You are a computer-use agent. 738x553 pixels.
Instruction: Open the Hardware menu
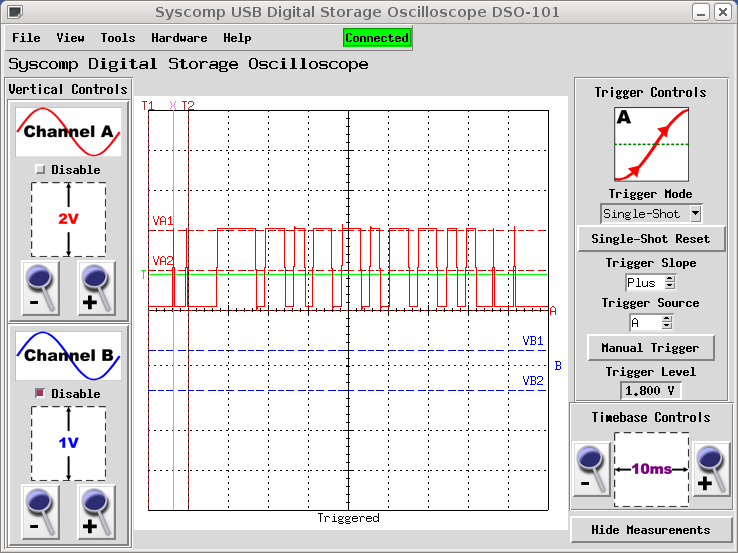(179, 38)
